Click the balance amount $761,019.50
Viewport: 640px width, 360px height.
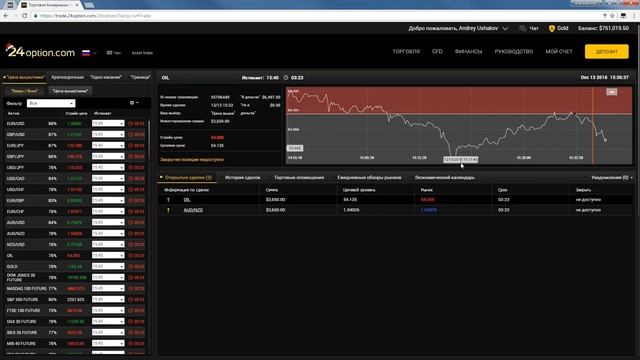(613, 28)
